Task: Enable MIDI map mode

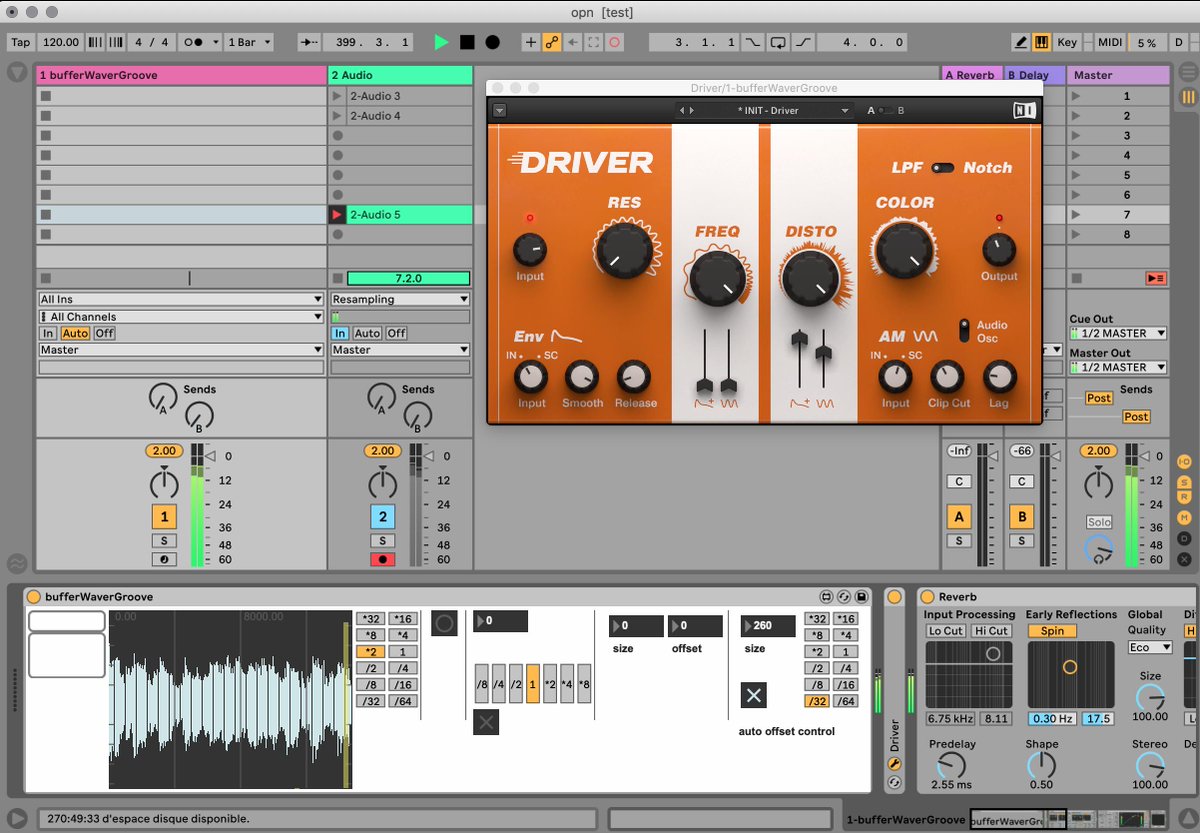Action: pyautogui.click(x=1110, y=42)
